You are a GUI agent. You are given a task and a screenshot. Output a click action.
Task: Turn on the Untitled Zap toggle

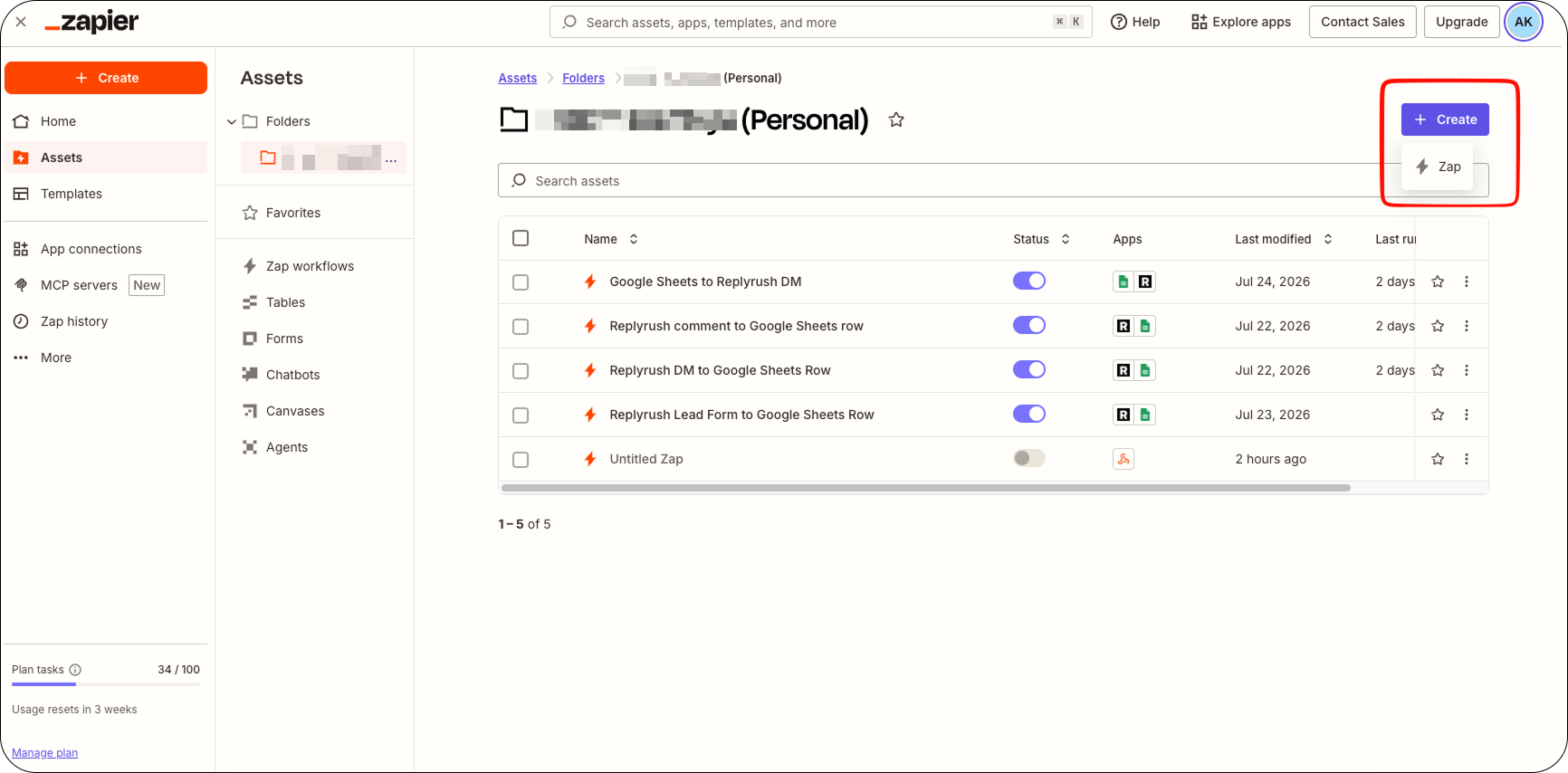(x=1029, y=458)
